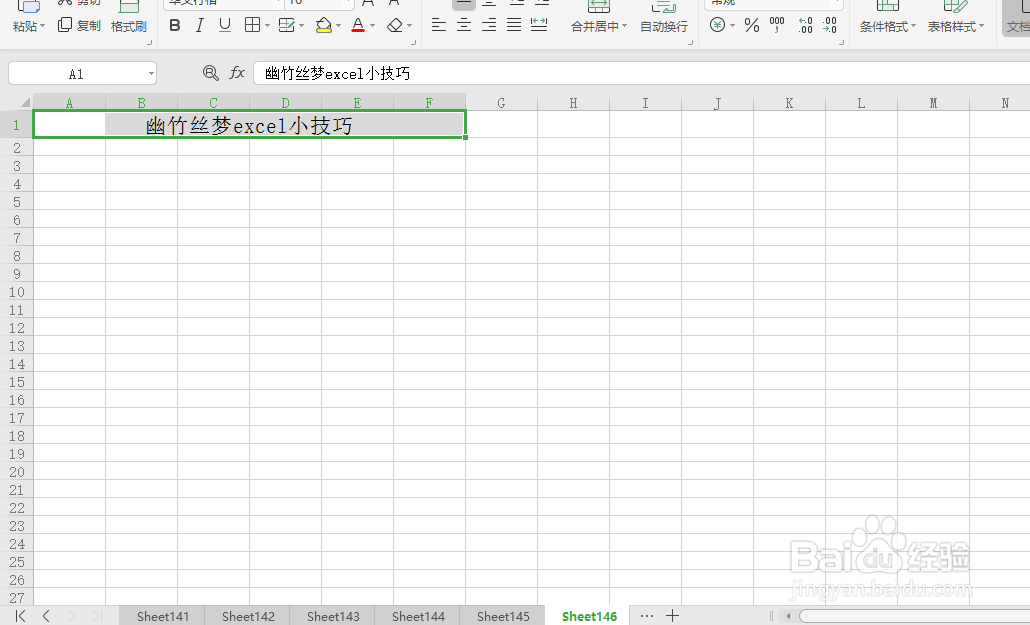Apply thousands separator style
Screen dimensions: 1030x625
(x=777, y=26)
